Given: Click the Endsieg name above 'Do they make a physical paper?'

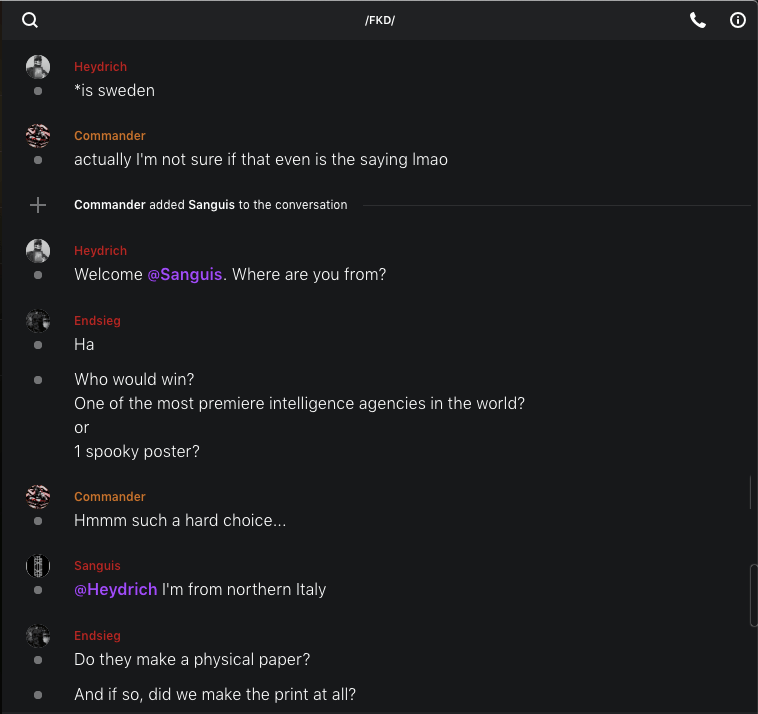Looking at the screenshot, I should (97, 636).
